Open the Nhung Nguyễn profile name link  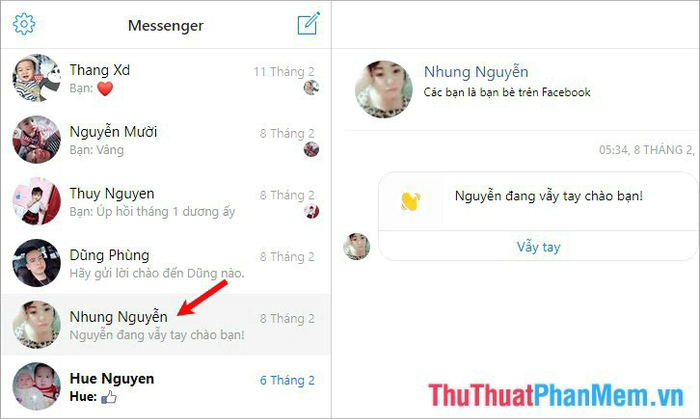coord(476,71)
